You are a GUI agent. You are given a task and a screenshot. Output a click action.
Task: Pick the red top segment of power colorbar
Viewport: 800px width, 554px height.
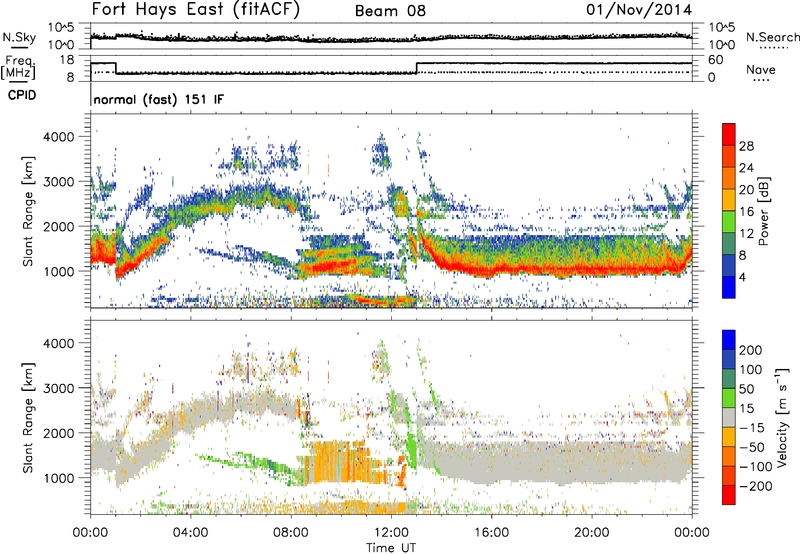tap(729, 134)
